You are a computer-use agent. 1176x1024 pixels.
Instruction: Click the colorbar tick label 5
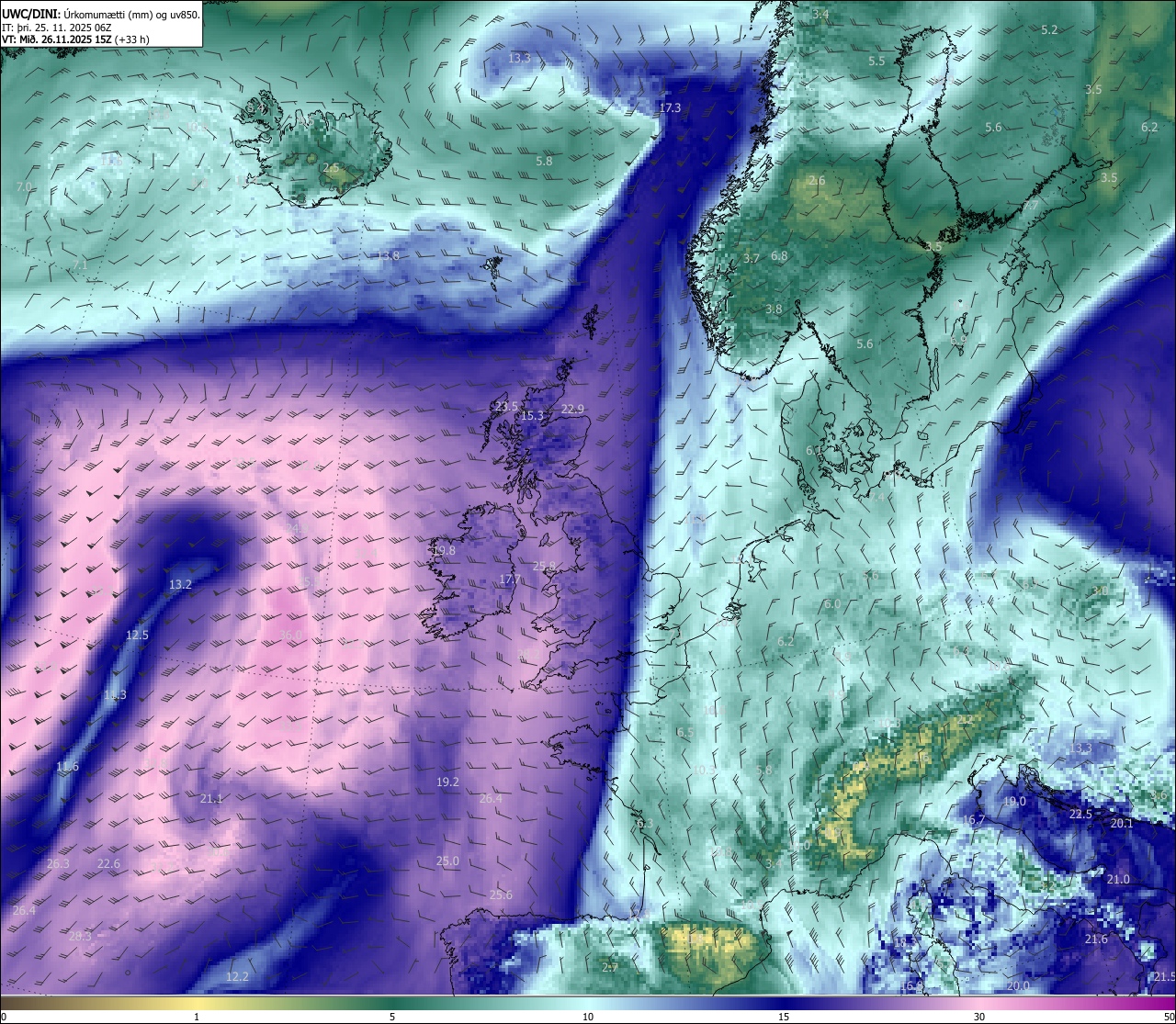click(392, 1017)
